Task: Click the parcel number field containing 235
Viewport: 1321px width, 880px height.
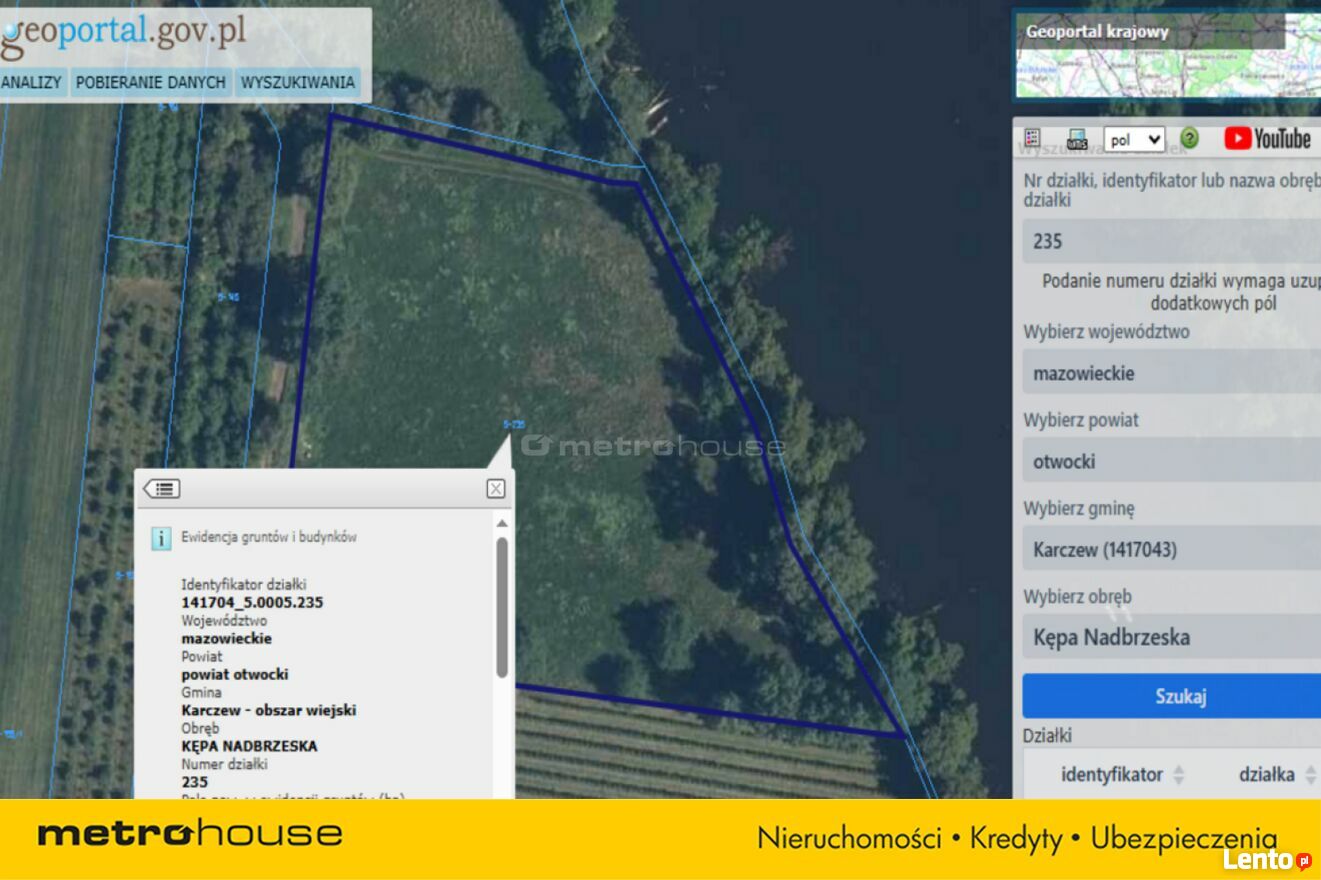Action: point(1170,241)
